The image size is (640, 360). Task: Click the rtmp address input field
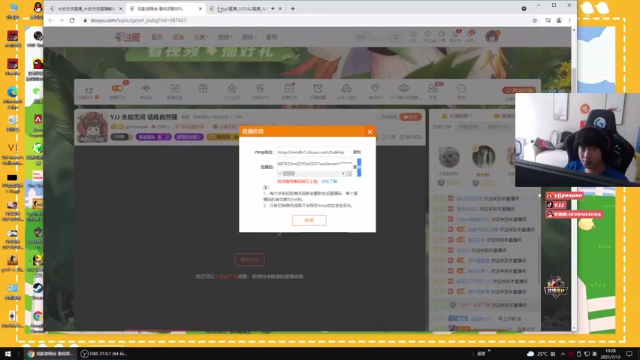pos(313,152)
